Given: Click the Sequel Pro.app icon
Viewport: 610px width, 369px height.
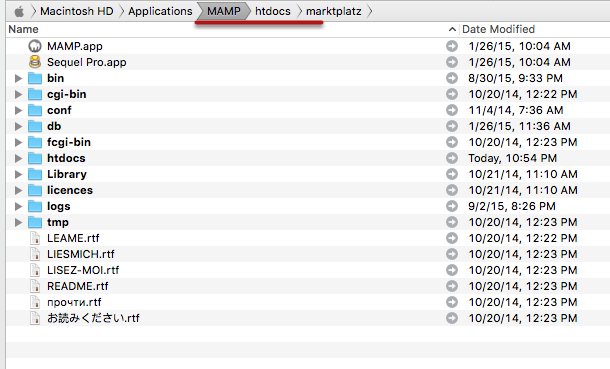Looking at the screenshot, I should [x=35, y=62].
